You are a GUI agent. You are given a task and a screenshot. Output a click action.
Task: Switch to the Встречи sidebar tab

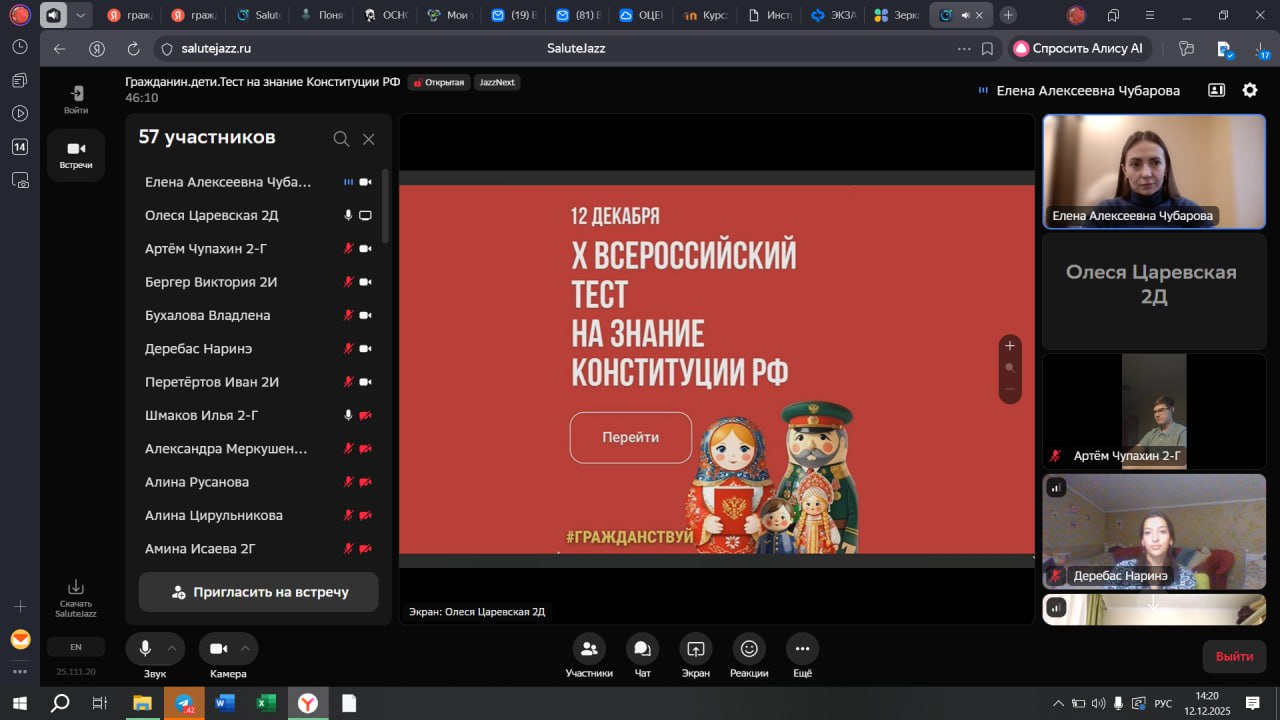76,155
